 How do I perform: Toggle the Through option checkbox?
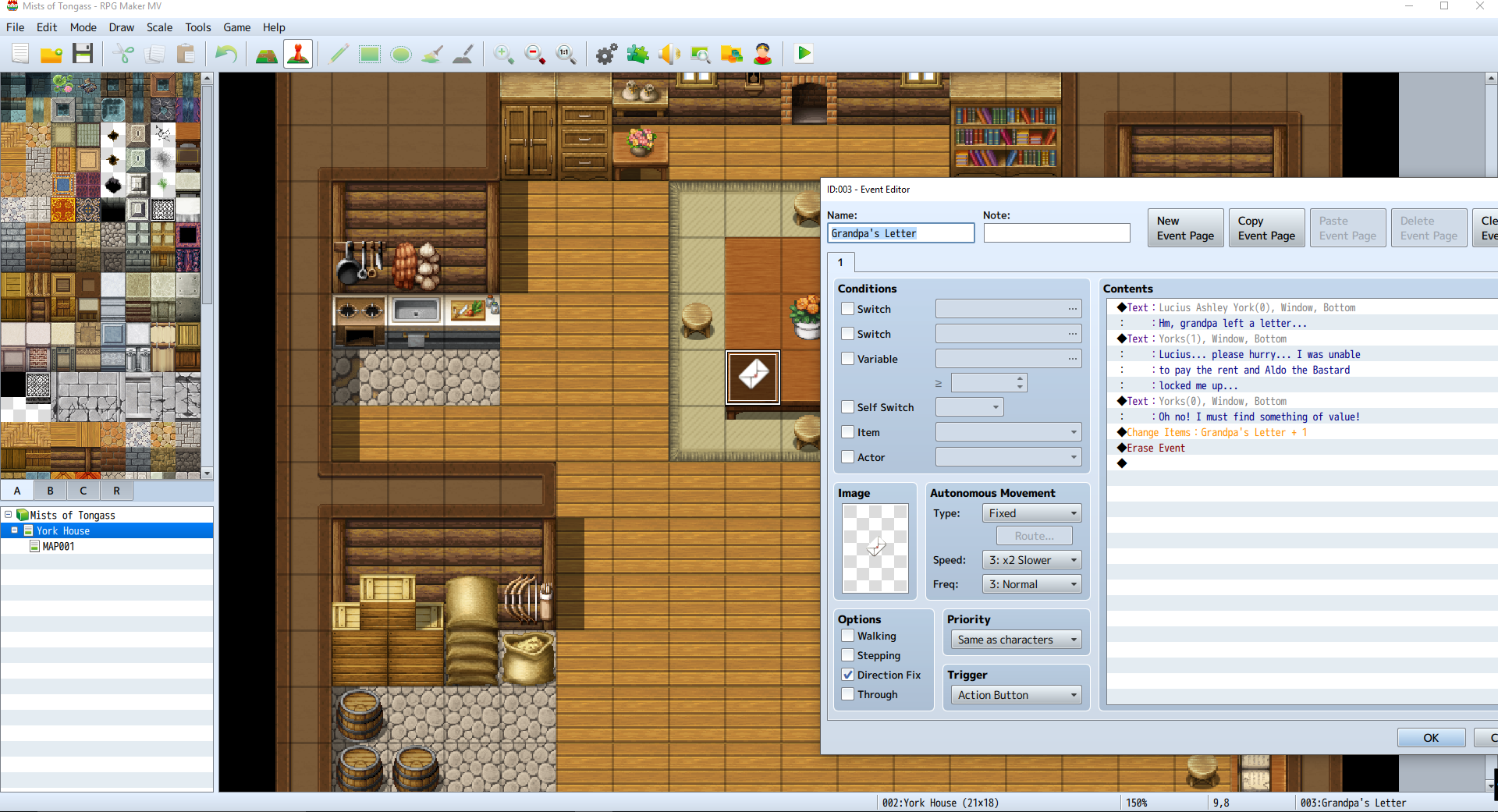[848, 694]
